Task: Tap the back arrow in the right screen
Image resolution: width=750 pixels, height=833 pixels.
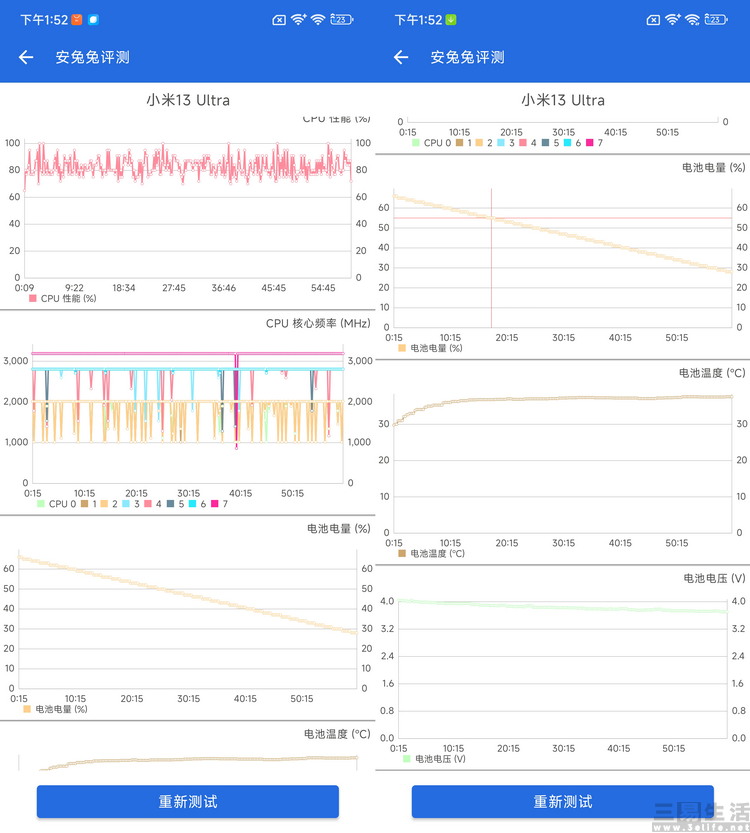Action: [x=401, y=57]
